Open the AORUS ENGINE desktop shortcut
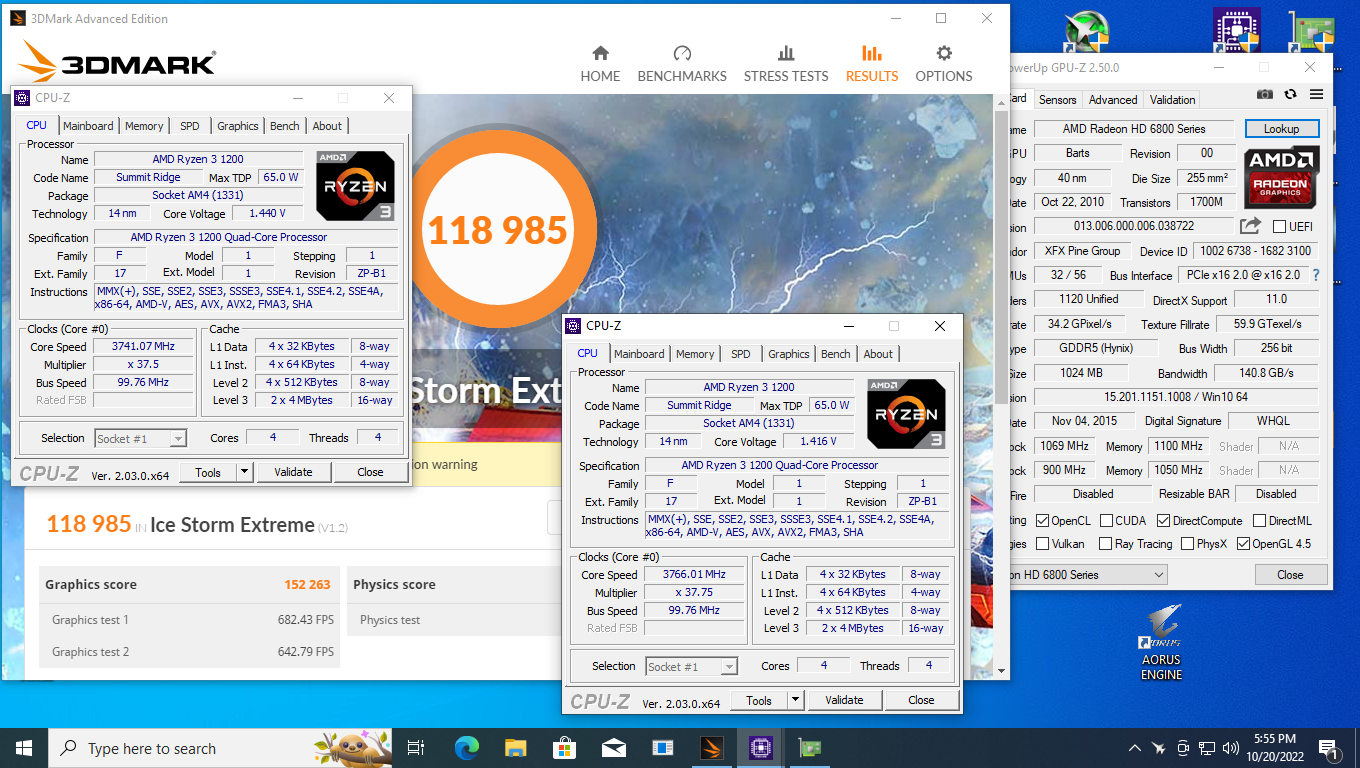Viewport: 1360px width, 768px height. (1161, 641)
